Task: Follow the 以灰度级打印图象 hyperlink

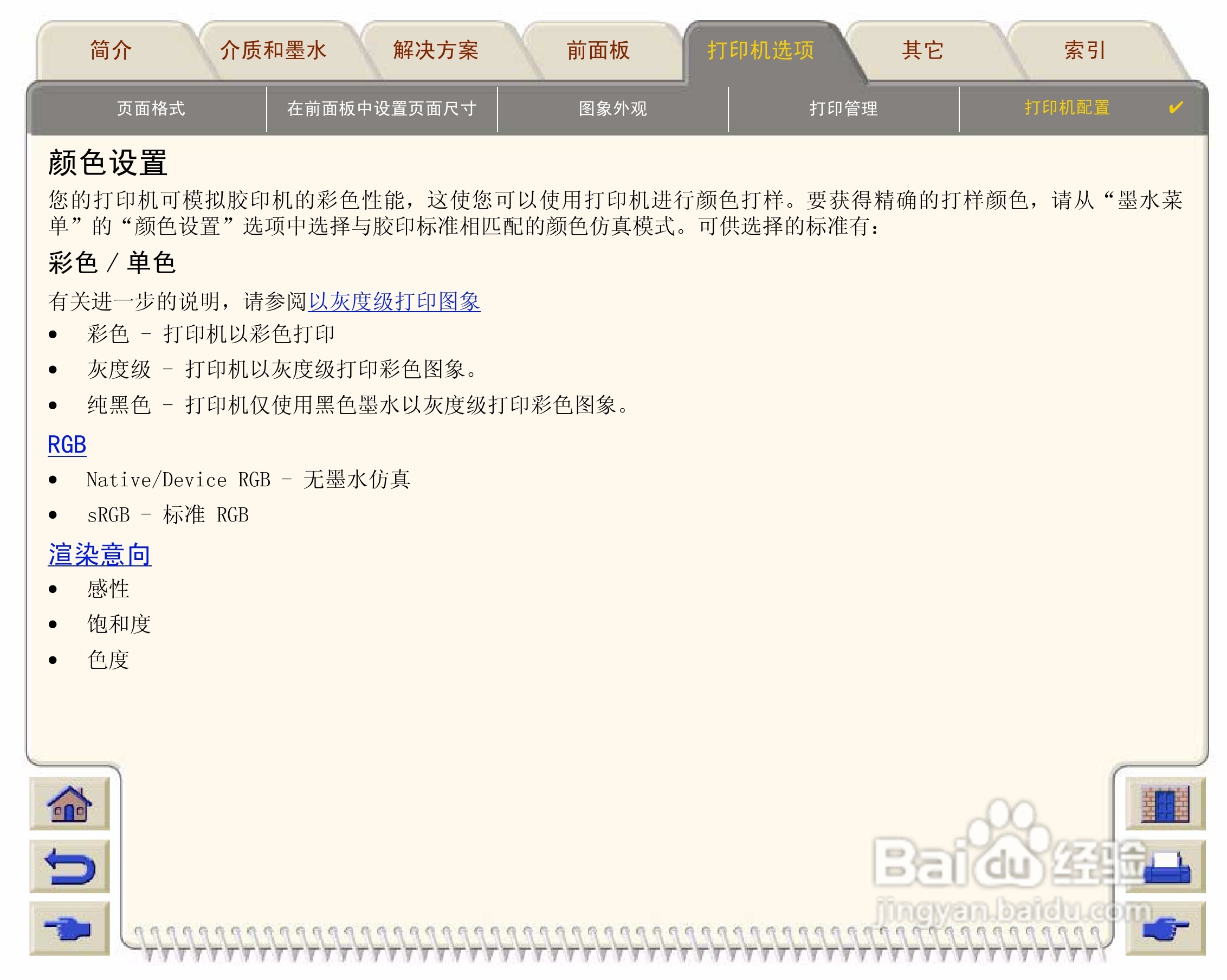Action: click(x=394, y=301)
